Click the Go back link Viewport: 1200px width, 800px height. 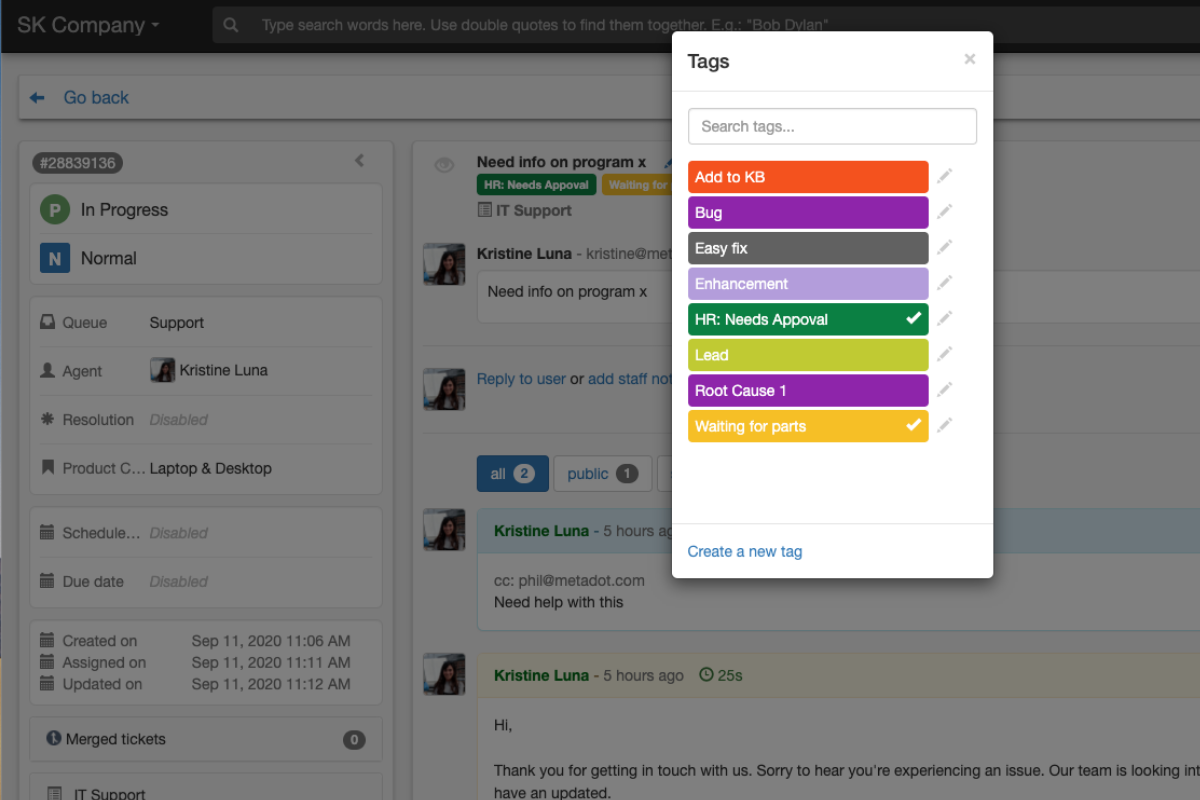(96, 98)
